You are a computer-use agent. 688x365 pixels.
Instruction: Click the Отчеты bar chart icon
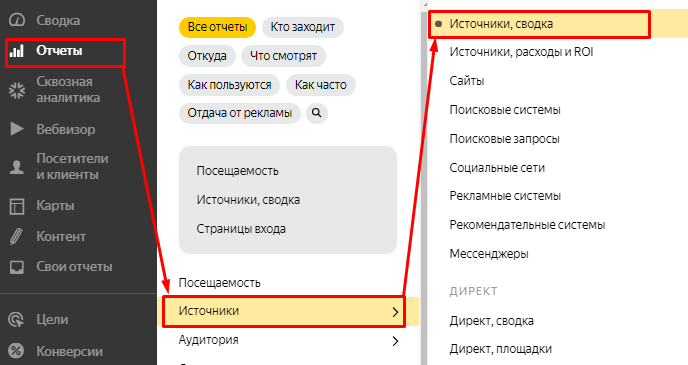[x=17, y=51]
